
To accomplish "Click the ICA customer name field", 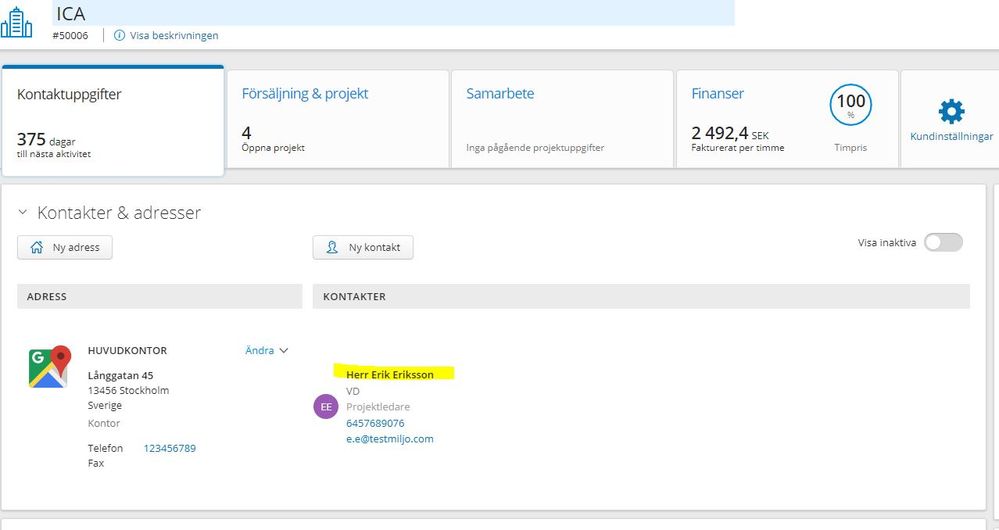I will coord(393,13).
